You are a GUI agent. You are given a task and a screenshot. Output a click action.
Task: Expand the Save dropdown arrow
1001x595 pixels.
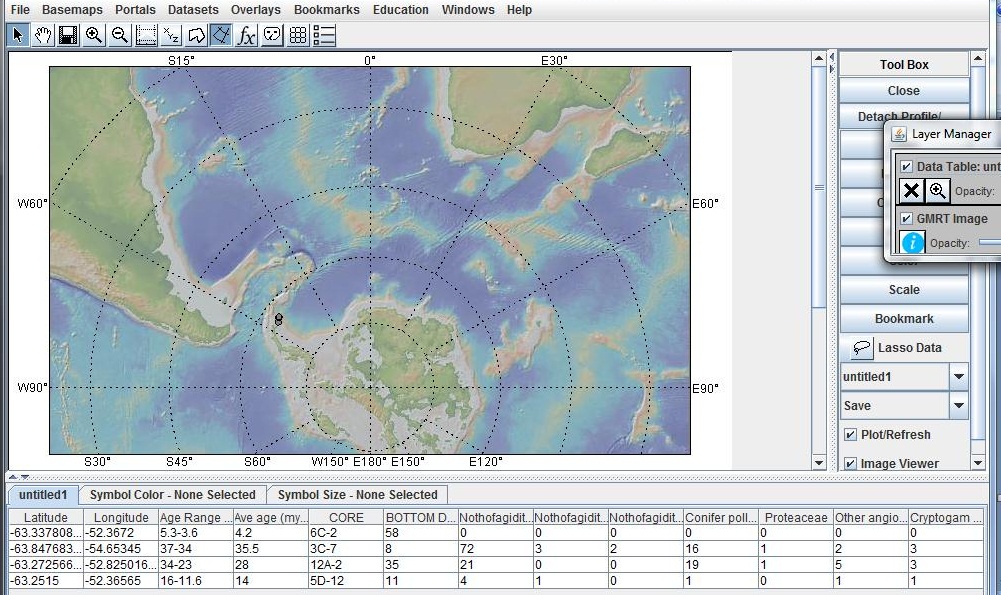958,406
